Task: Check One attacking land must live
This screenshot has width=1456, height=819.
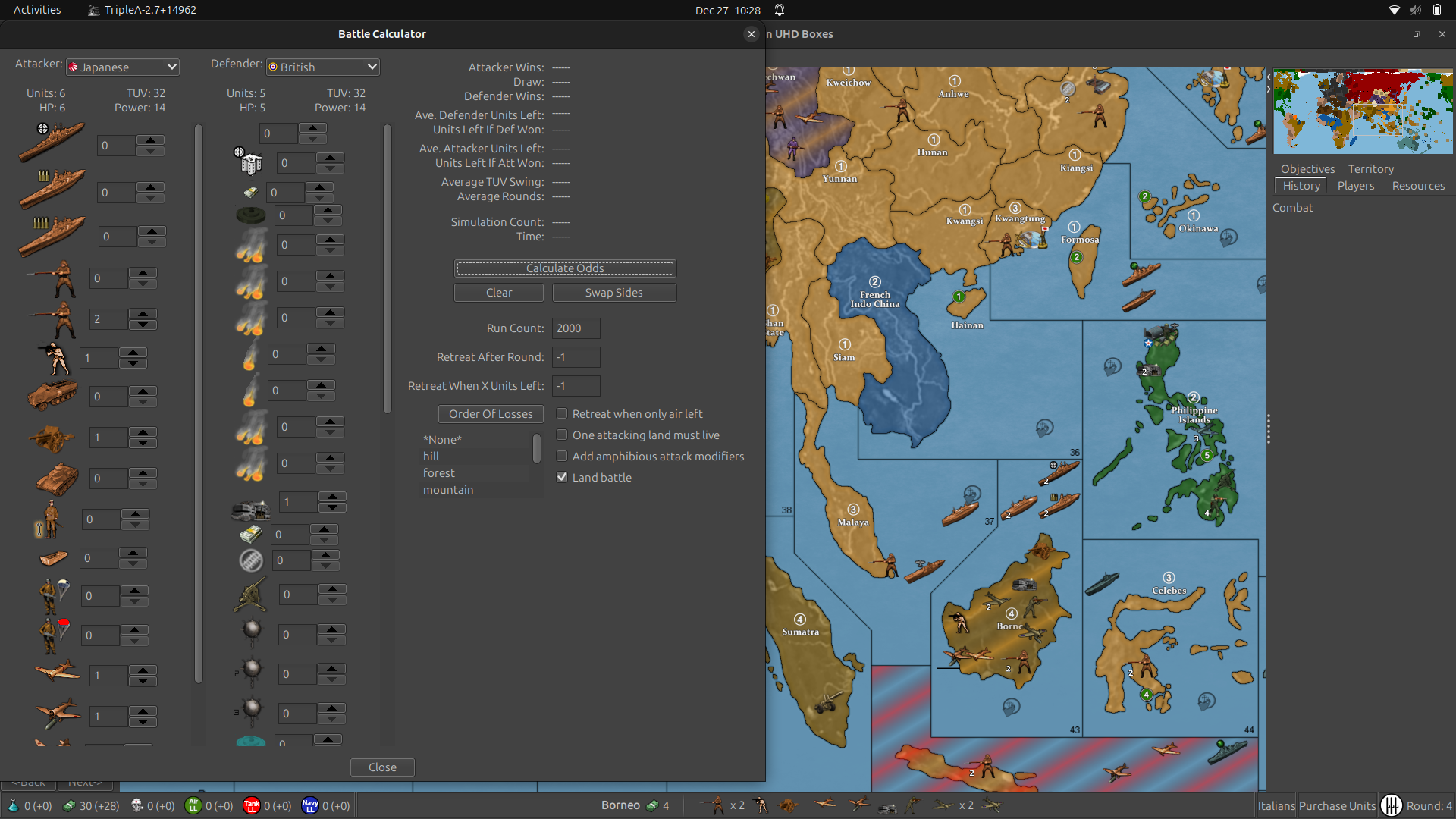Action: pos(562,435)
